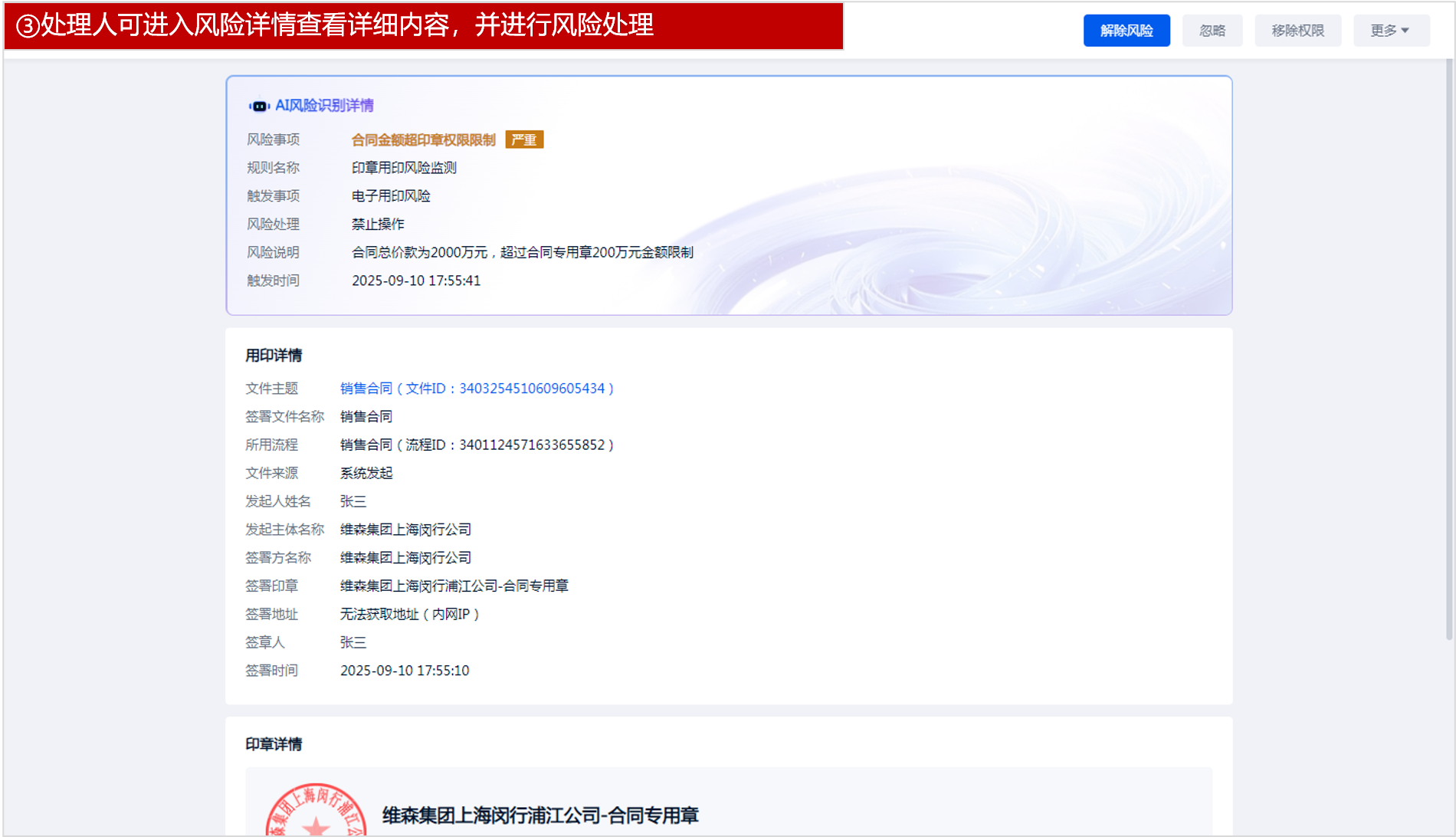Click the 用印详情 section heading
1456x837 pixels.
[274, 356]
